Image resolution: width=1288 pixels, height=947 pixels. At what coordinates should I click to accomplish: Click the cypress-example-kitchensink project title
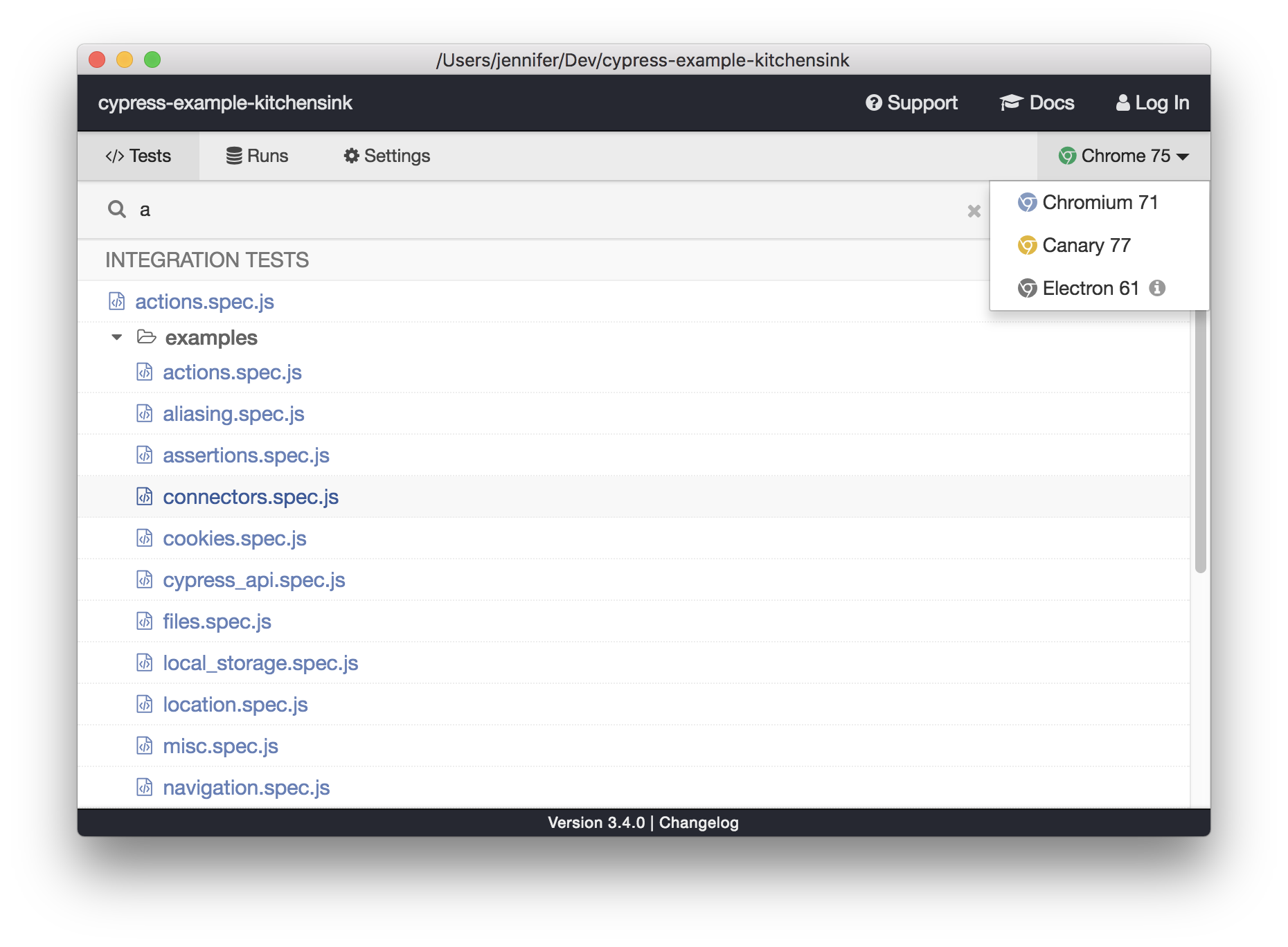click(225, 102)
